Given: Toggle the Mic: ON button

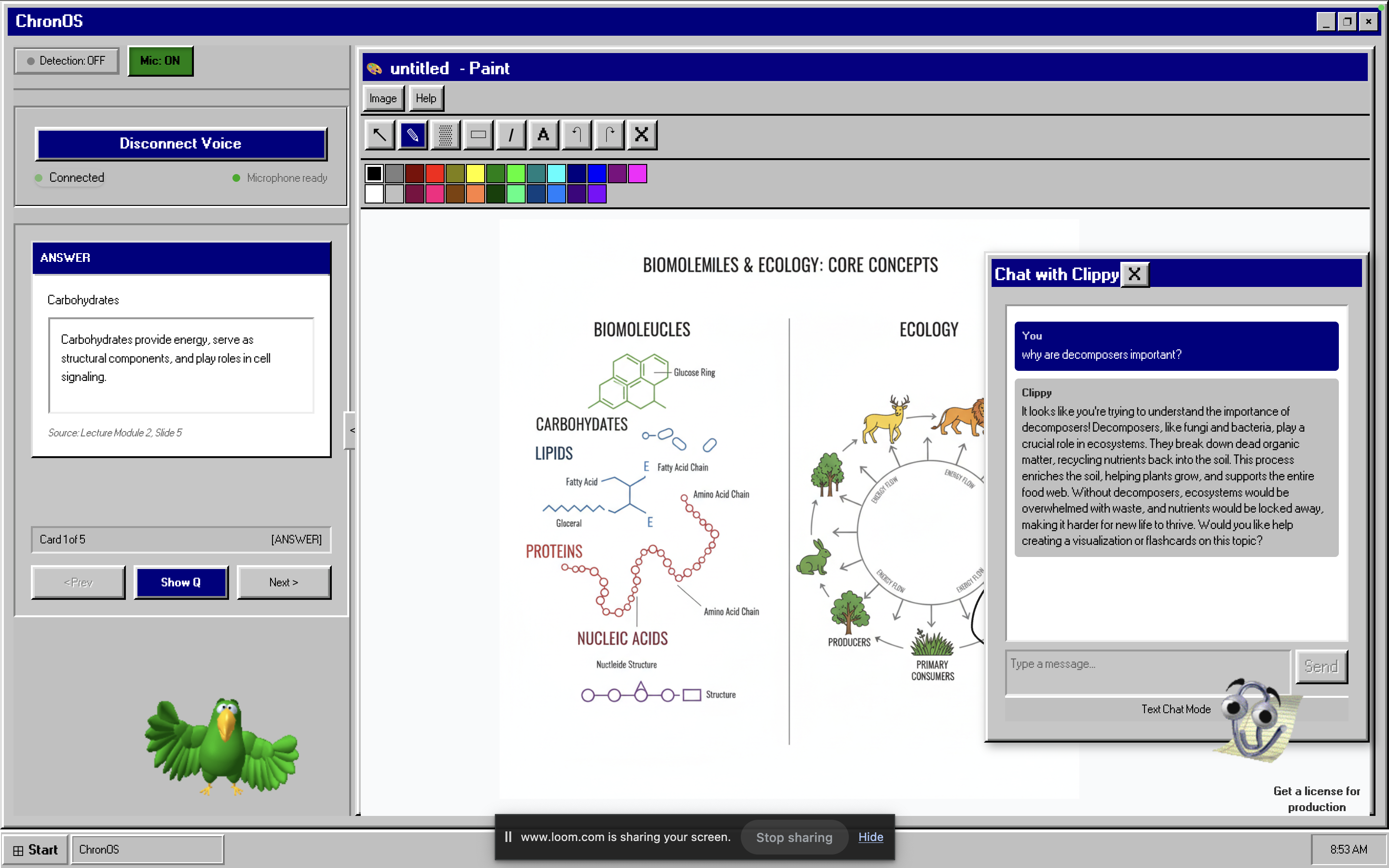Looking at the screenshot, I should (x=160, y=61).
